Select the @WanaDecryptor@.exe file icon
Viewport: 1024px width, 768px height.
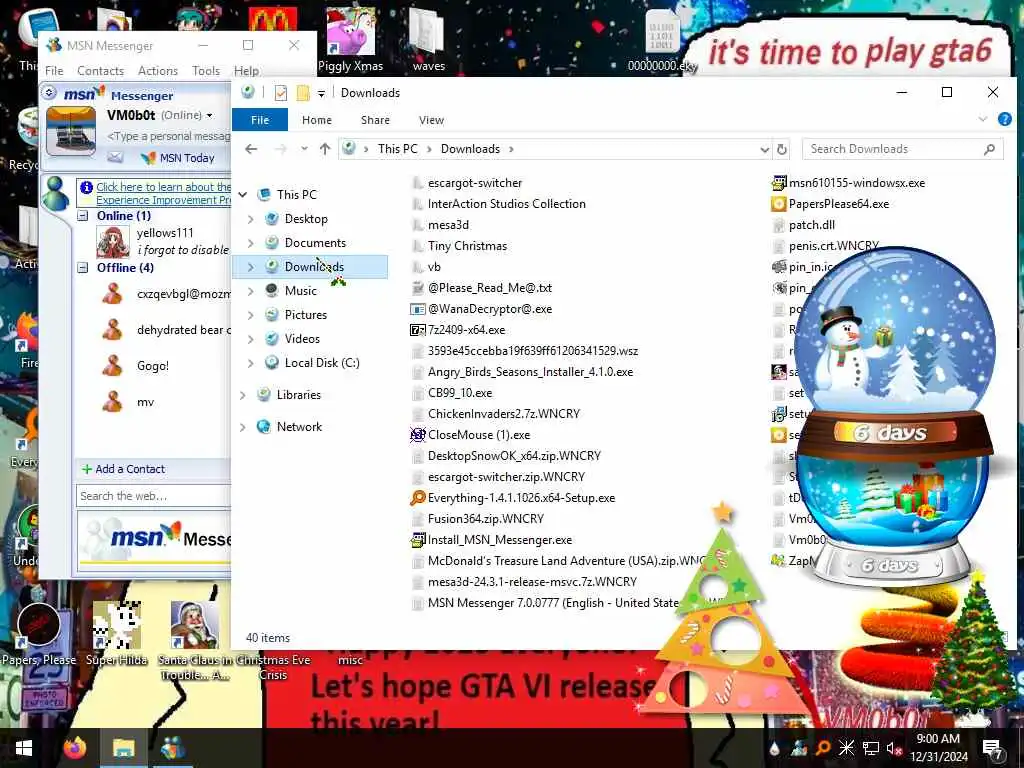click(x=417, y=309)
